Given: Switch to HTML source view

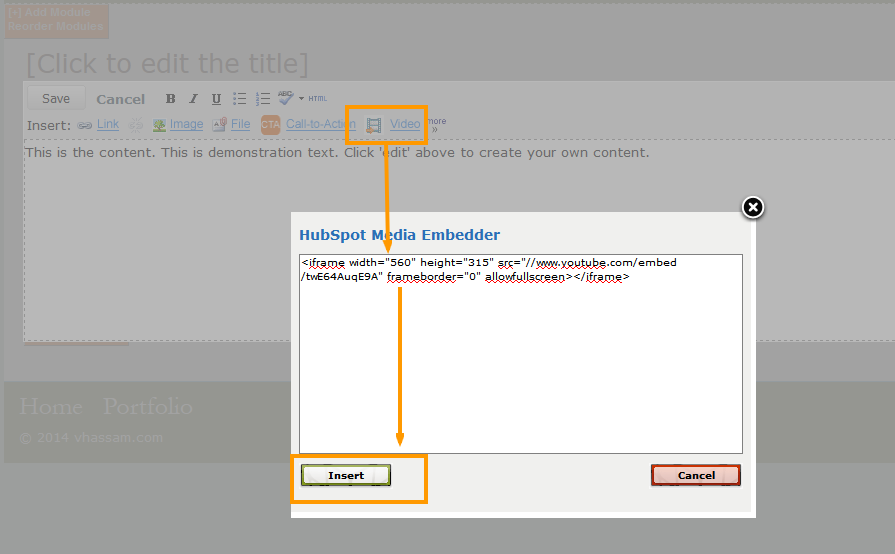Looking at the screenshot, I should (318, 99).
